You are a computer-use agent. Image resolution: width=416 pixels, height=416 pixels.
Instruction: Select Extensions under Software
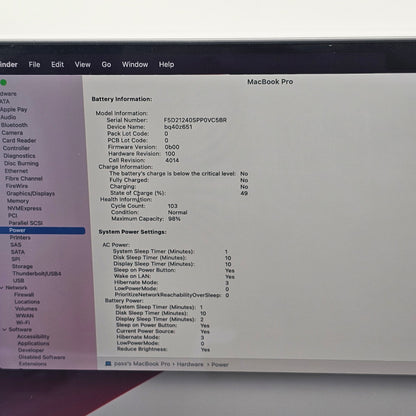[33, 364]
